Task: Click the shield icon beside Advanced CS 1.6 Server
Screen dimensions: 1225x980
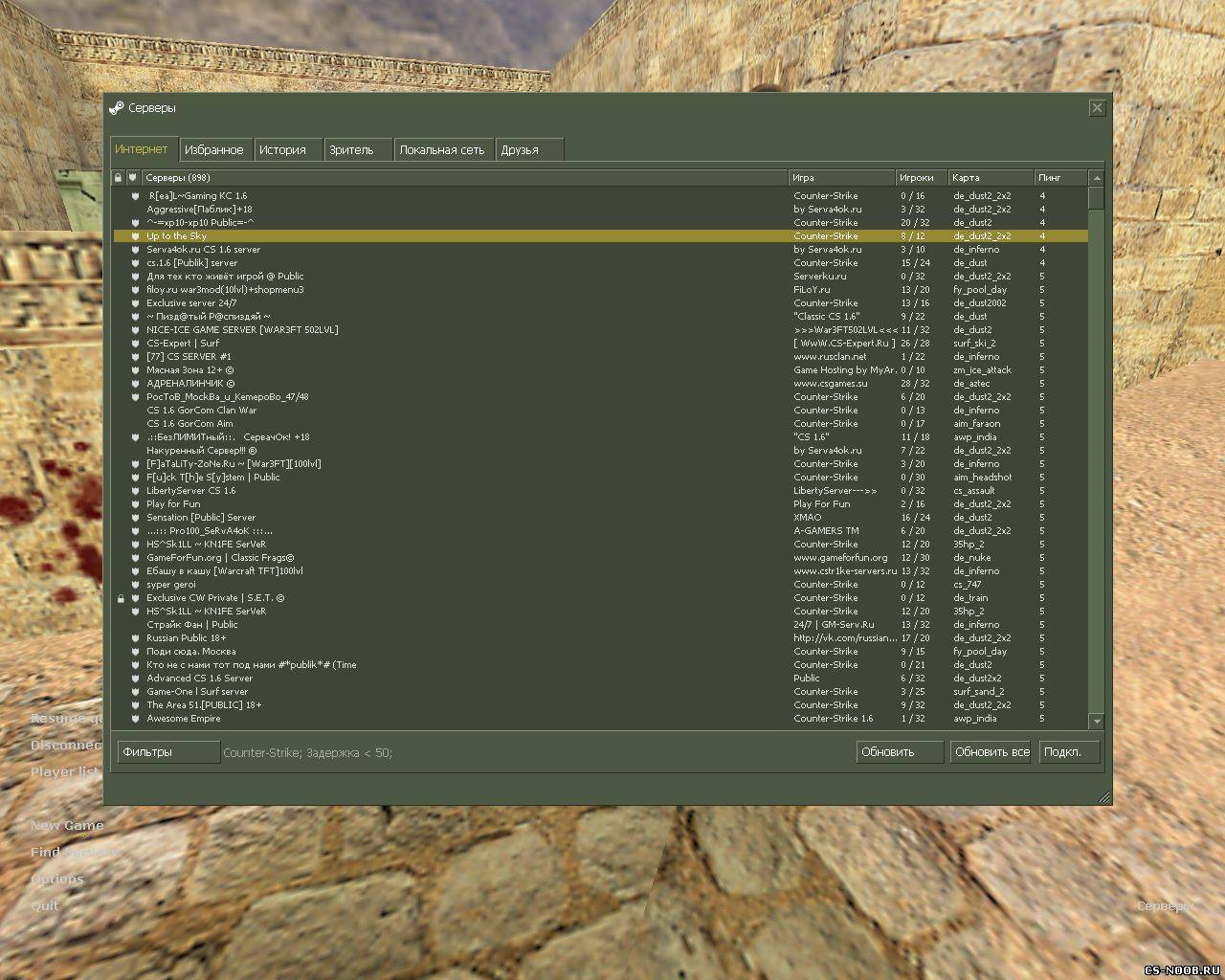Action: point(135,679)
